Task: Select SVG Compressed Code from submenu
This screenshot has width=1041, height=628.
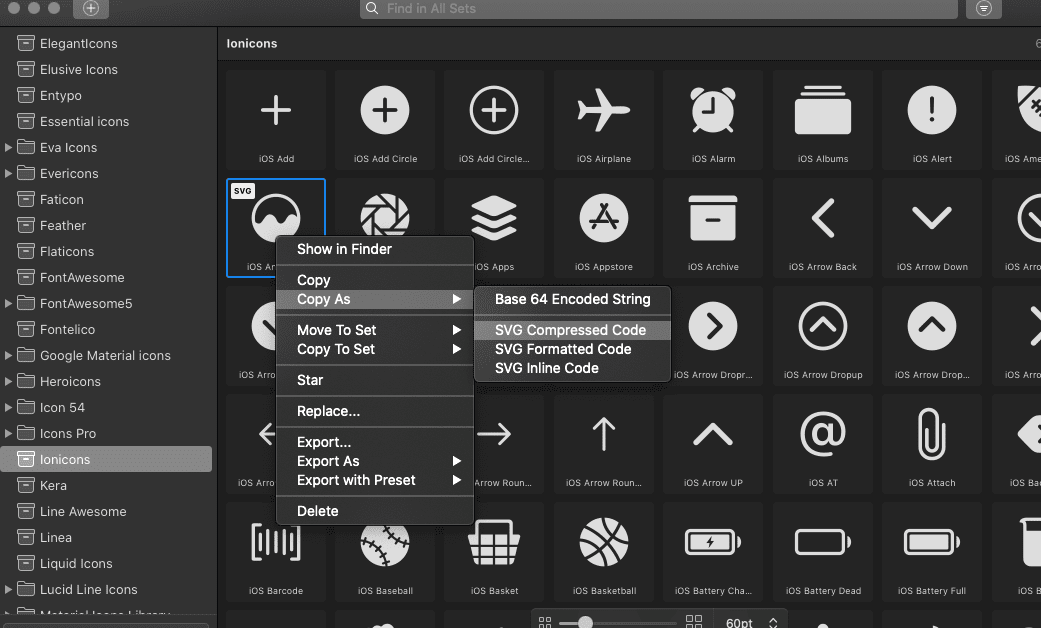Action: 572,330
